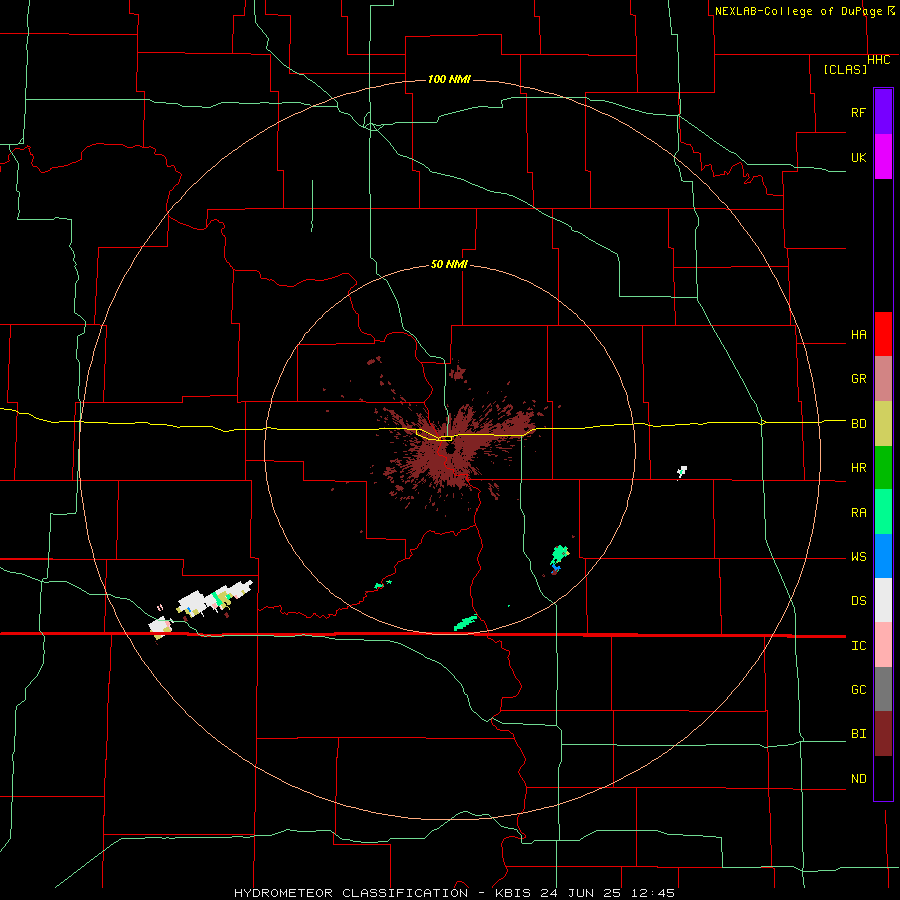Click the NEXLAB-College of DuPage credit text

[799, 11]
